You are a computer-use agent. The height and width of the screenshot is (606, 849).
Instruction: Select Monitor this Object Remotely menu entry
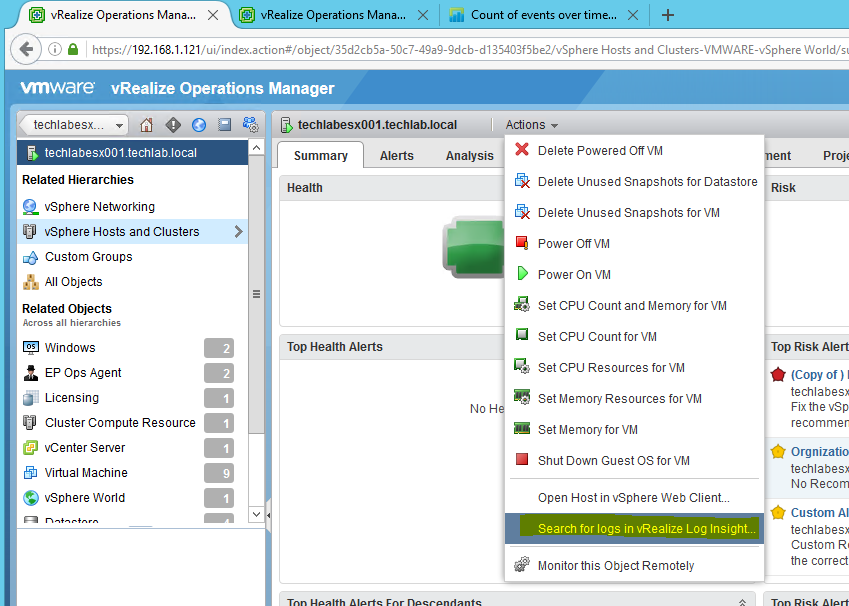pyautogui.click(x=634, y=565)
